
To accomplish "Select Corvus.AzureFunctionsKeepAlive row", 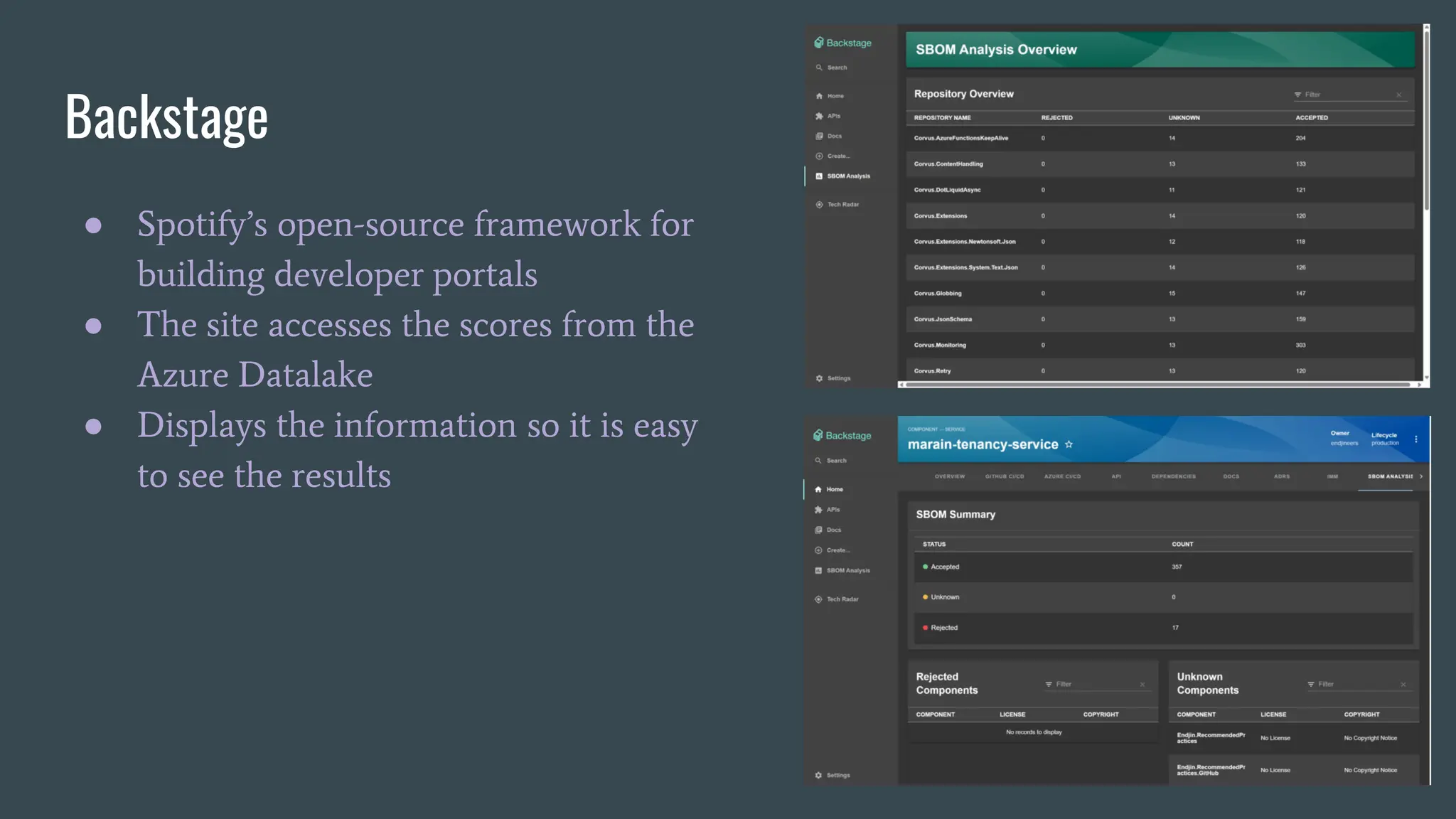I will 1160,139.
